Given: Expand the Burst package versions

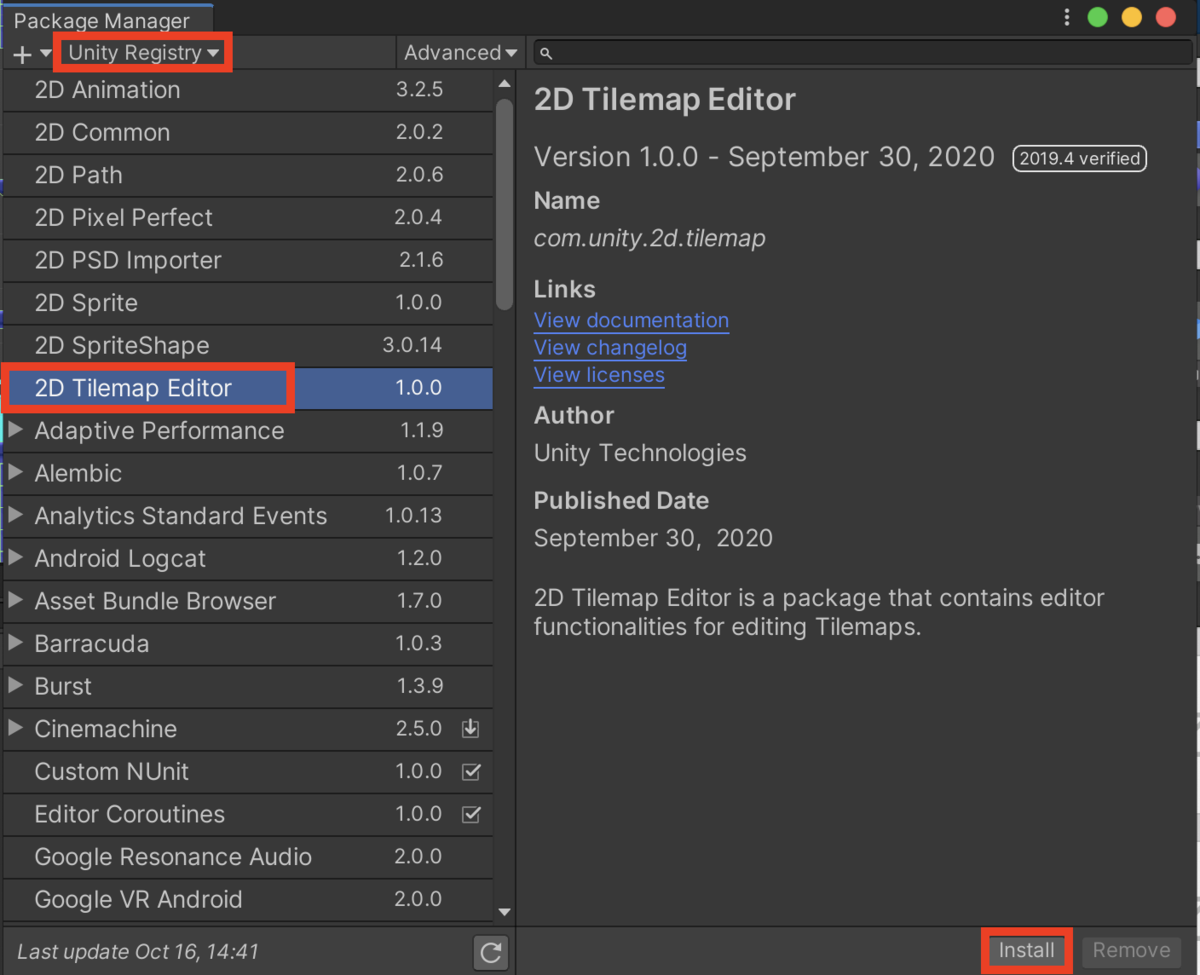Looking at the screenshot, I should click(x=15, y=686).
